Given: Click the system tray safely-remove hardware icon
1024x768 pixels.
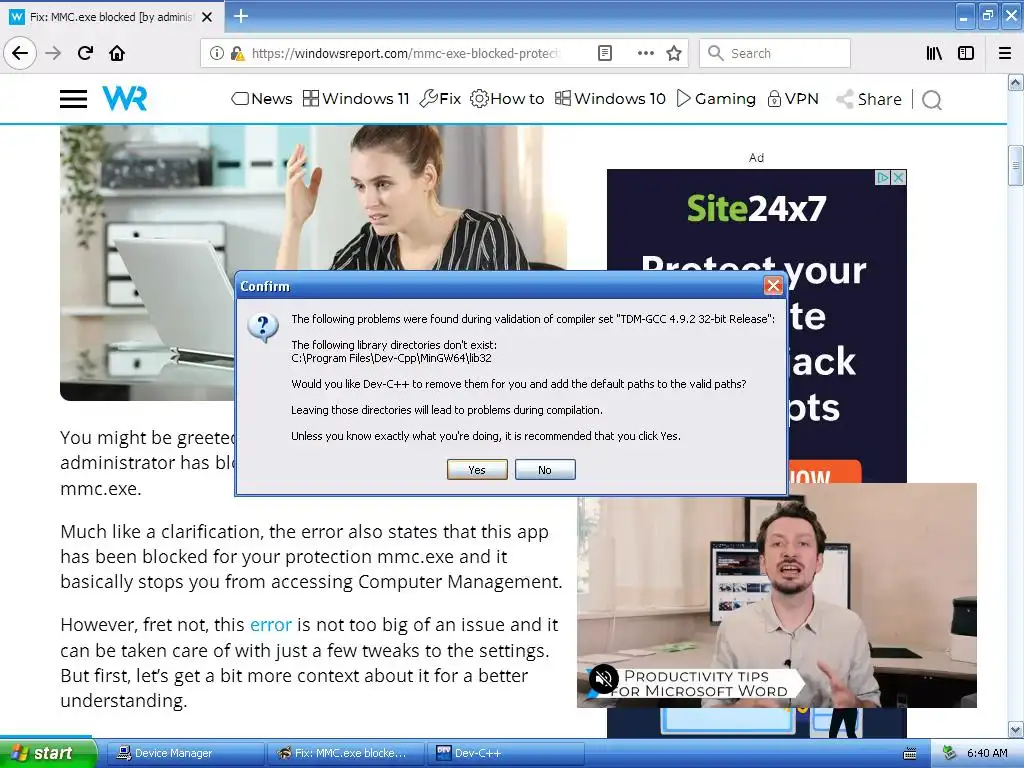Looking at the screenshot, I should coord(949,753).
